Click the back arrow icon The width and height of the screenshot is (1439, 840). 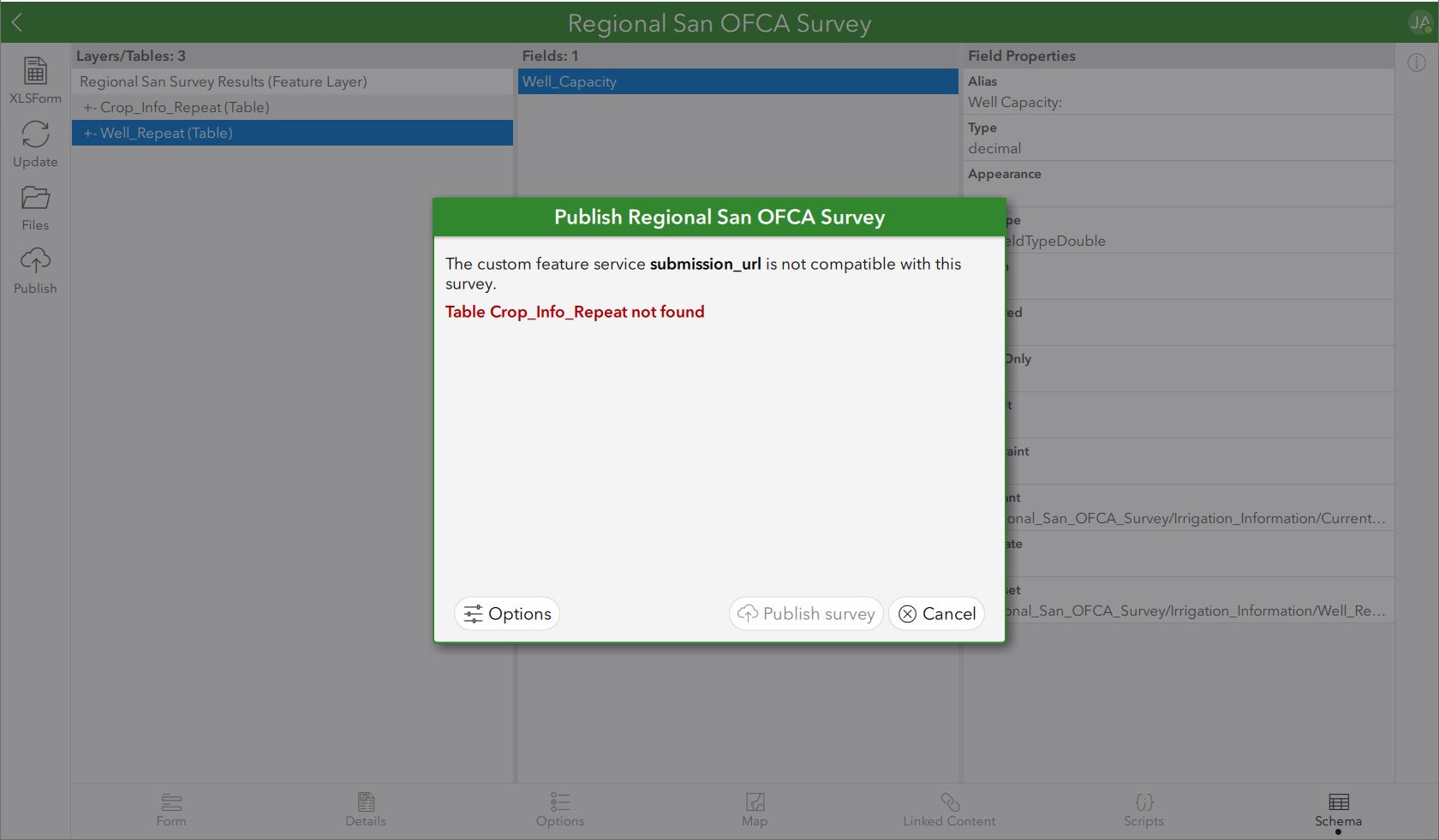pyautogui.click(x=17, y=23)
